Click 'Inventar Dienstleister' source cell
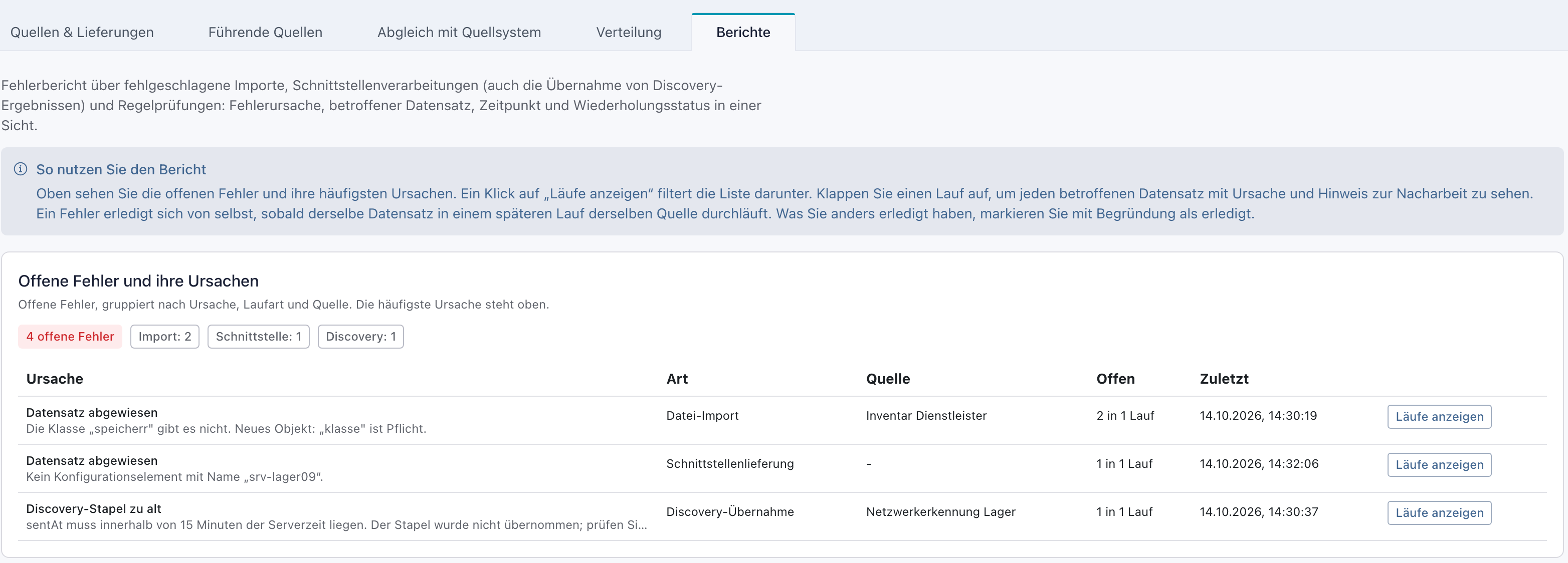The image size is (1568, 563). point(926,415)
